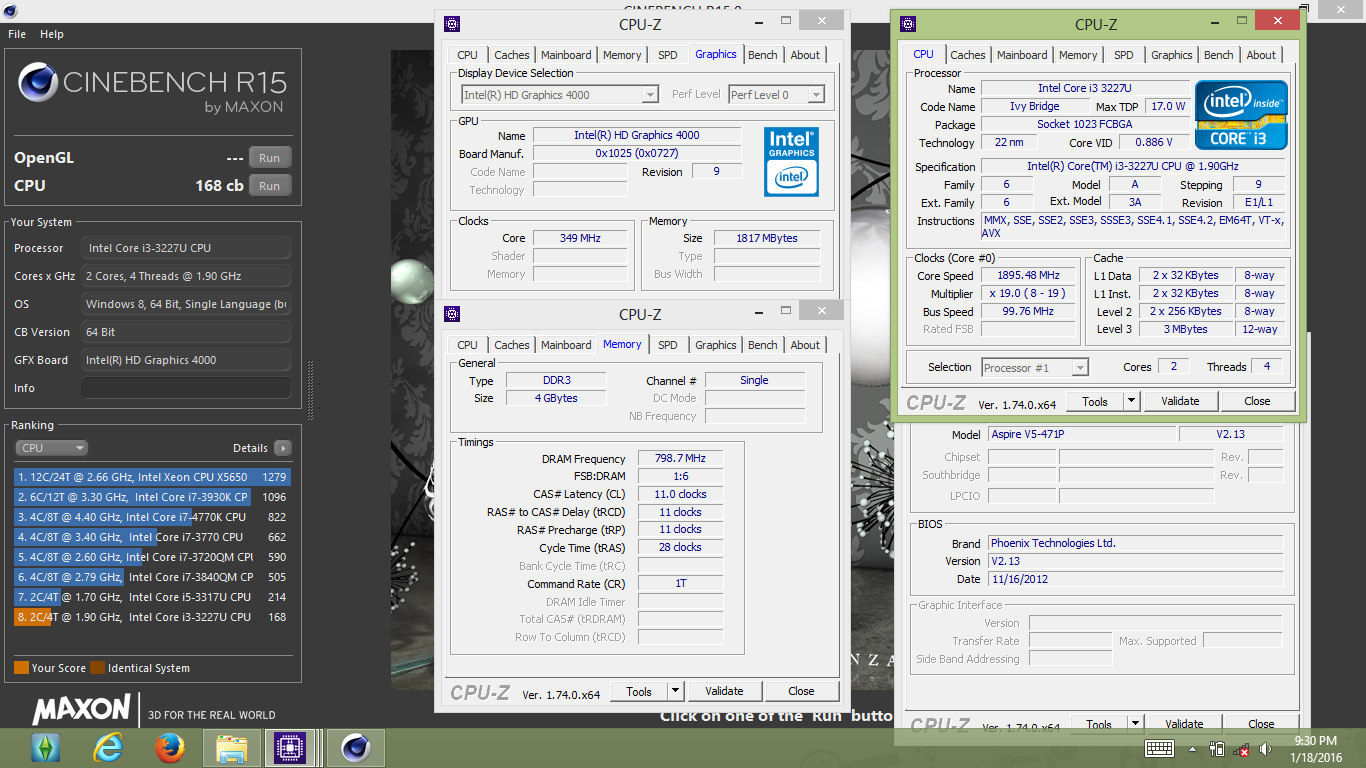Open network status tray icon
1366x768 pixels.
1241,749
